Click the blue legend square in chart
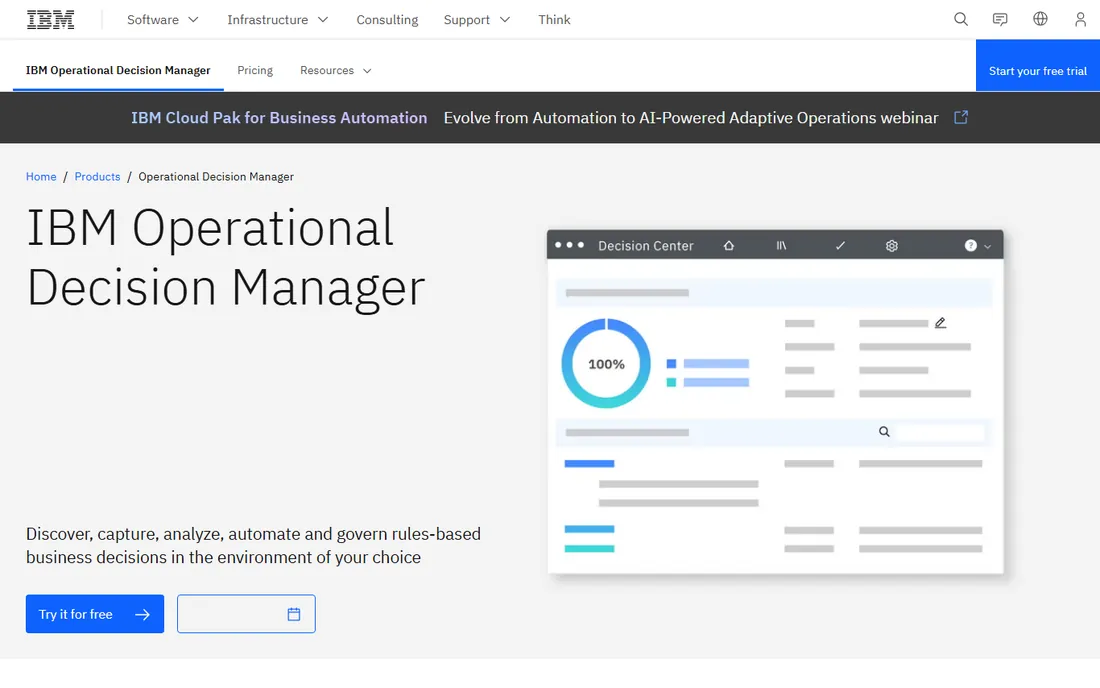The height and width of the screenshot is (688, 1100). coord(671,363)
